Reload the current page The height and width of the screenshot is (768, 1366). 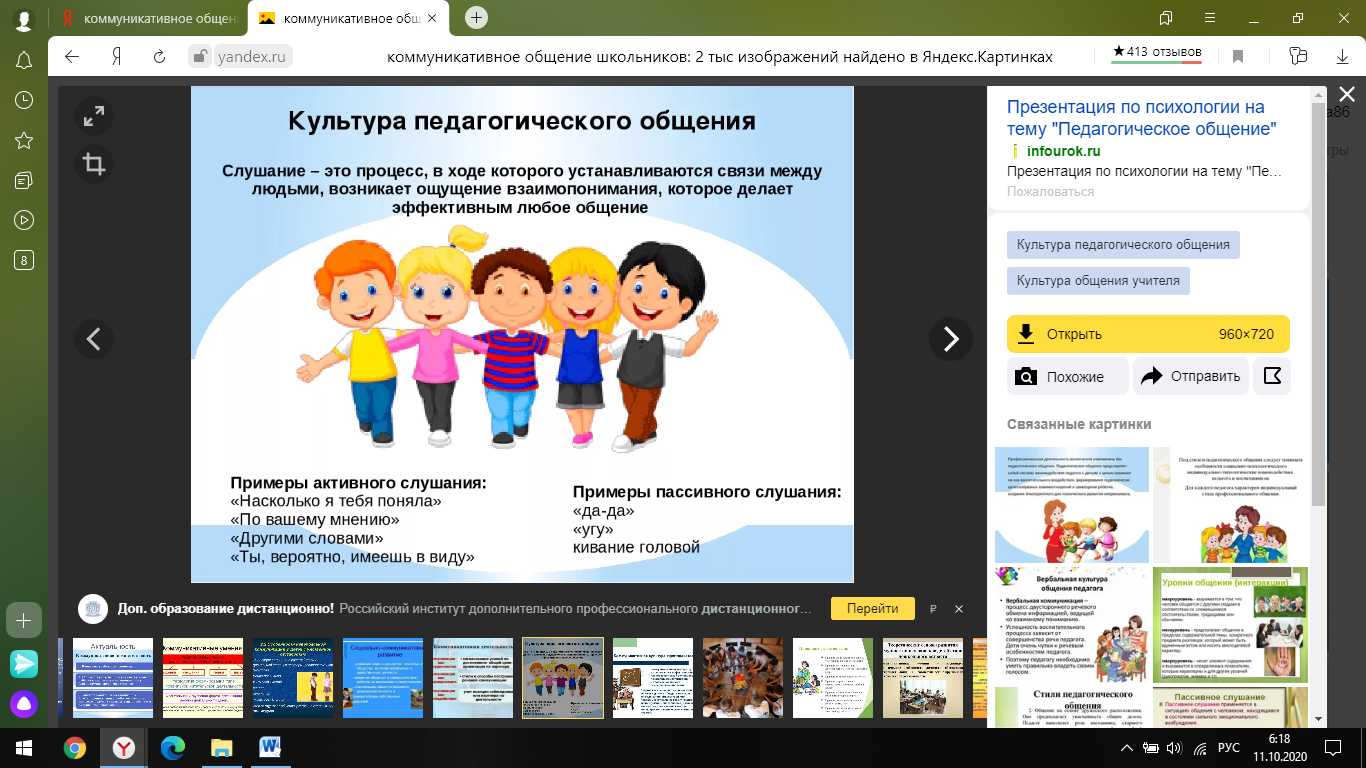pos(159,57)
